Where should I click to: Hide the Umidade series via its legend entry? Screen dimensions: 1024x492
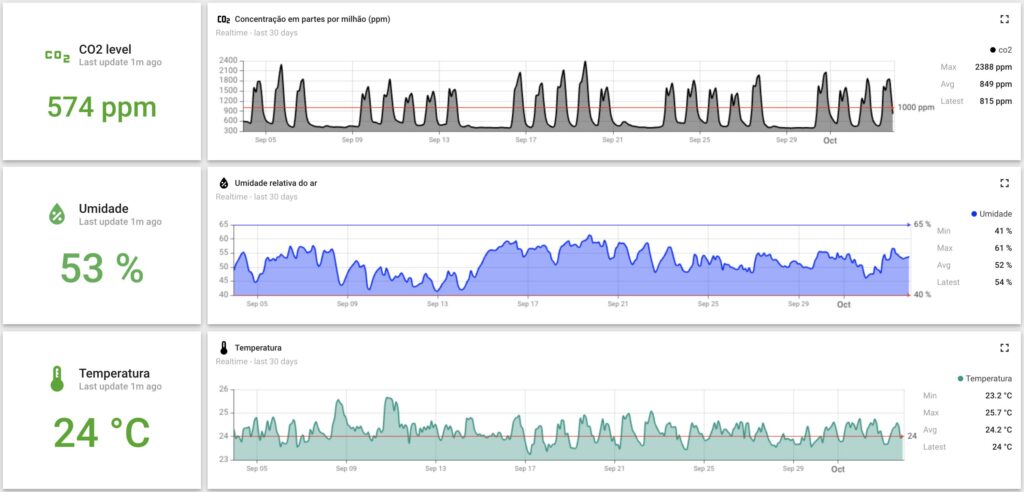point(991,214)
